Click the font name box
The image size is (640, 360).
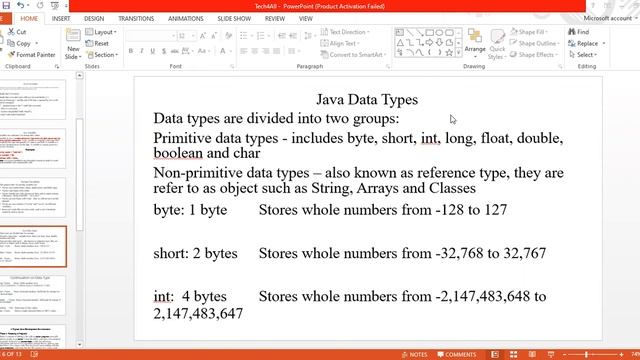[150, 36]
